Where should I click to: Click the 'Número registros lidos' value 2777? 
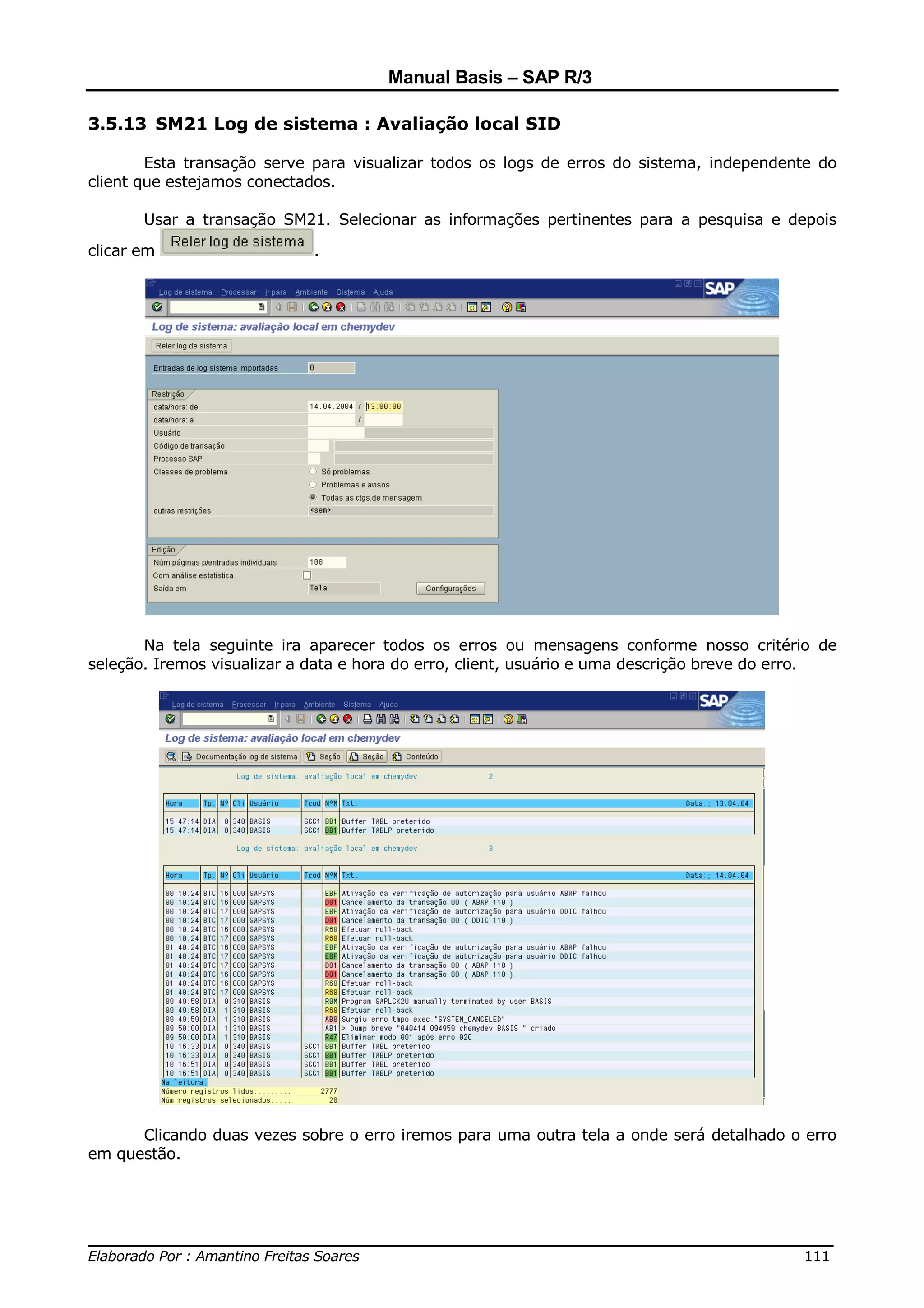point(328,1091)
